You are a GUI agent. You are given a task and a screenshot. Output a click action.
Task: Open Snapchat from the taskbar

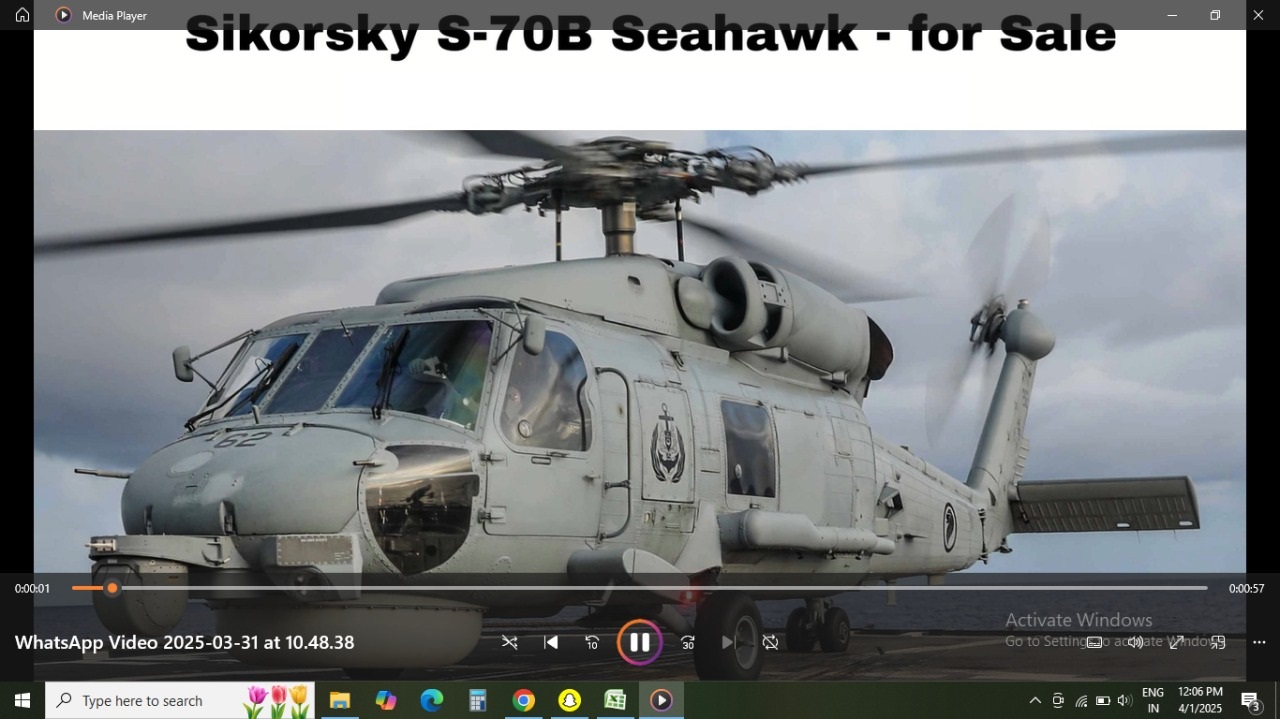570,701
